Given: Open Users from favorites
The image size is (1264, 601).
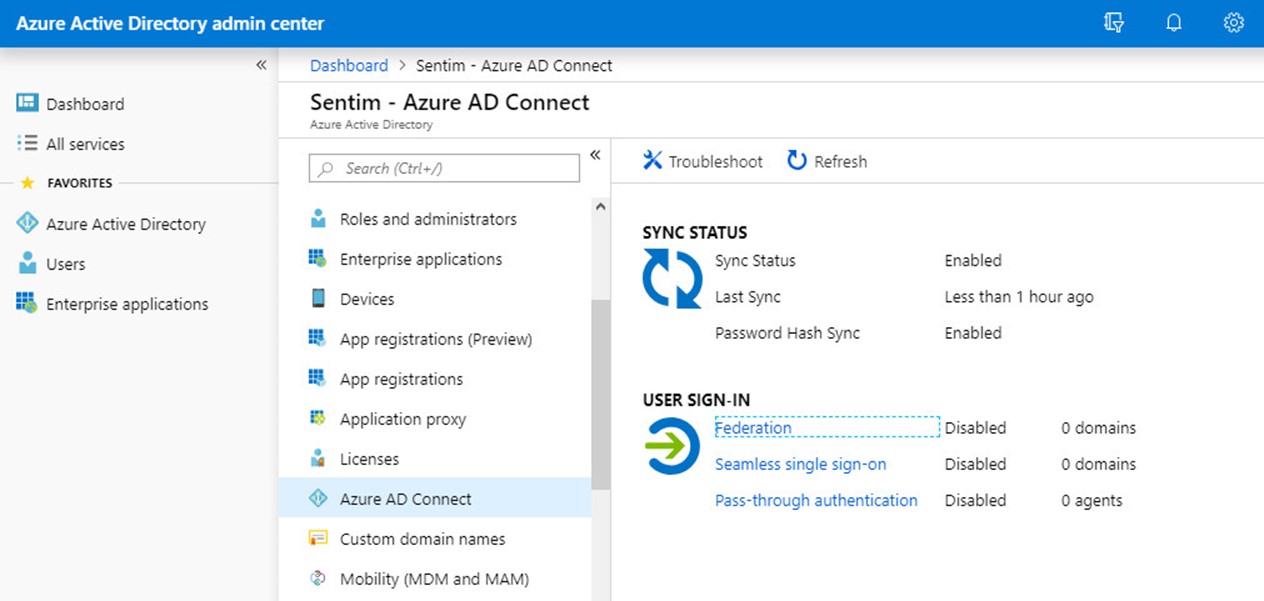Looking at the screenshot, I should tap(66, 264).
